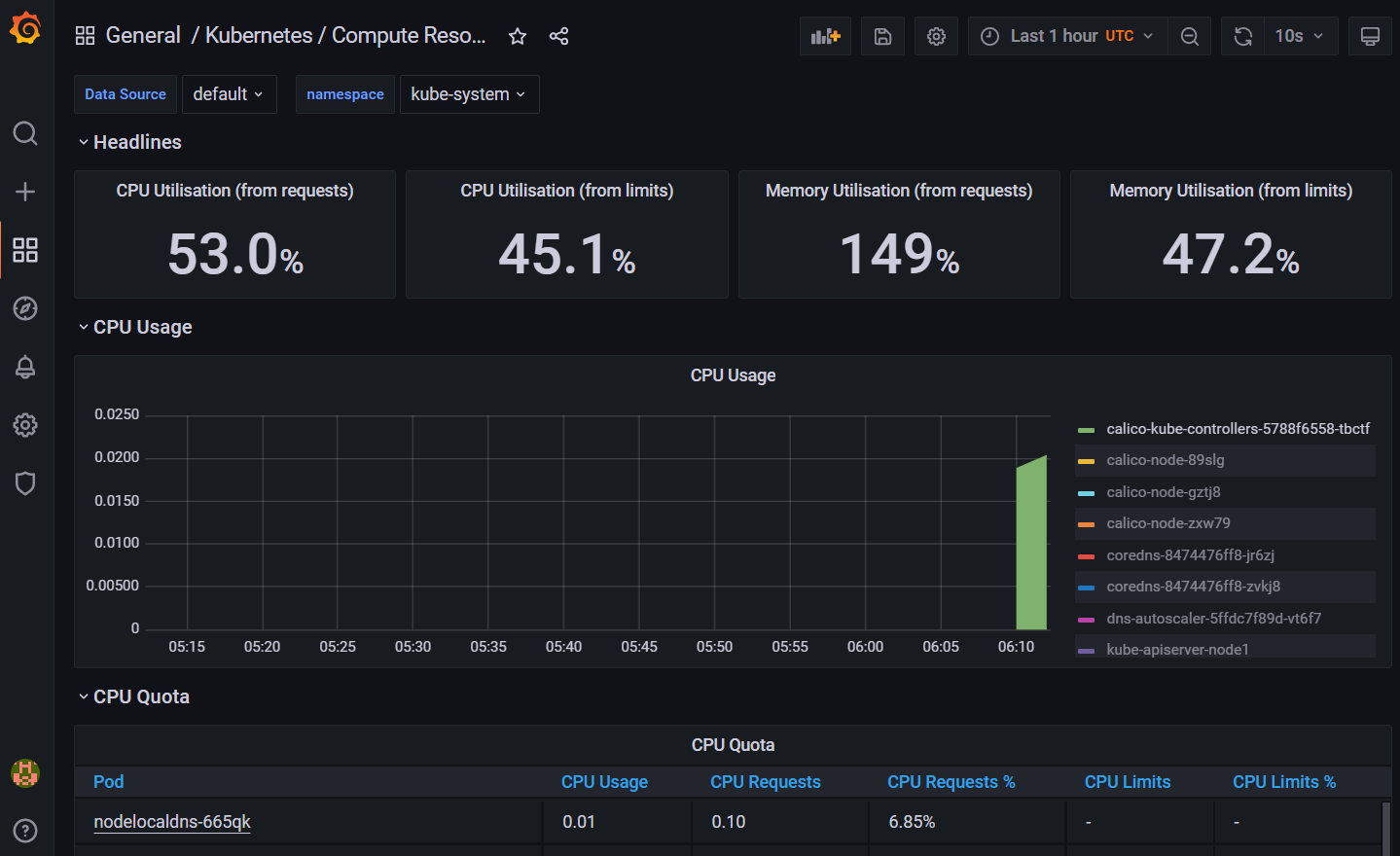Click the 149% memory utilisation value
Image resolution: width=1400 pixels, height=856 pixels.
coord(899,255)
